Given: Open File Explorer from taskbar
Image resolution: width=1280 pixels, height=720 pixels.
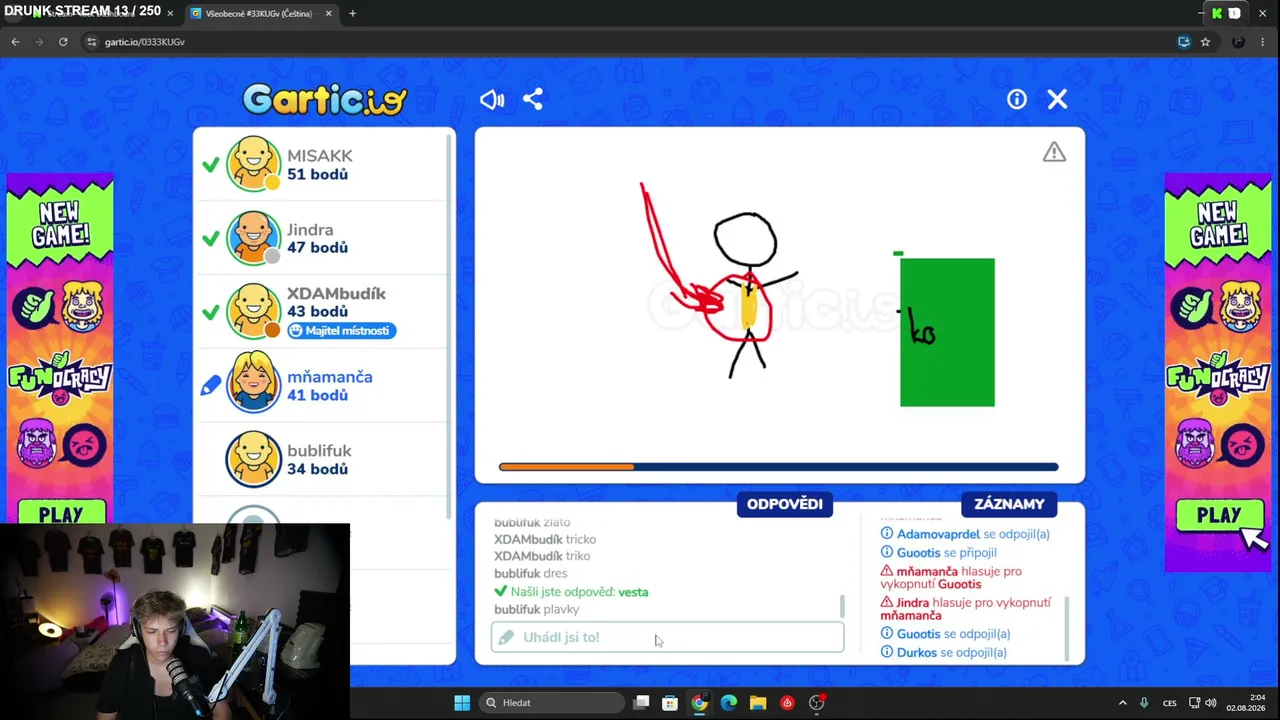Looking at the screenshot, I should [758, 703].
